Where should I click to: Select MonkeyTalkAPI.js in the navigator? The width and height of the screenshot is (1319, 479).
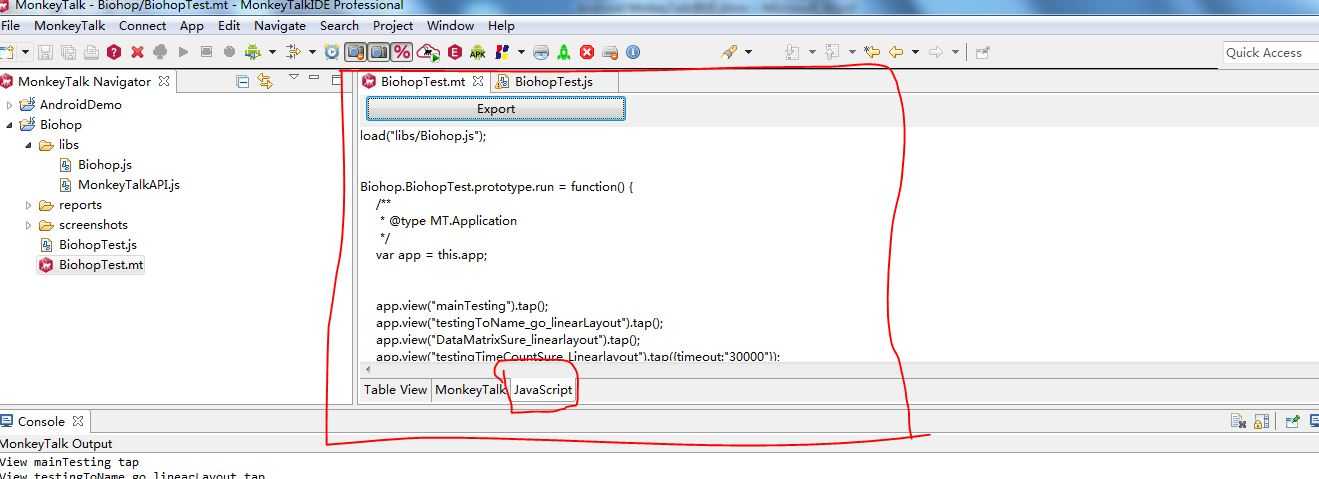(128, 185)
